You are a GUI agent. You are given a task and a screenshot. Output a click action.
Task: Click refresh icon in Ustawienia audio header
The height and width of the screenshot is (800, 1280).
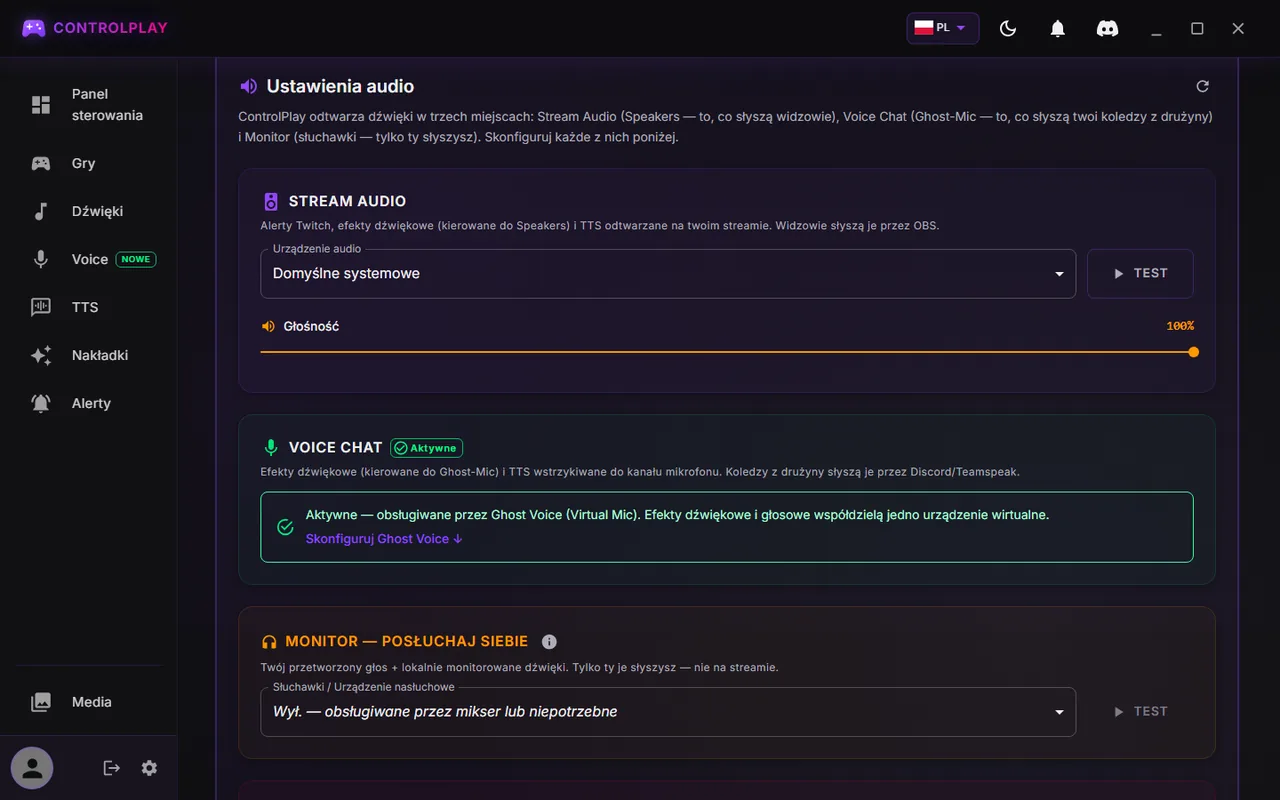1202,86
